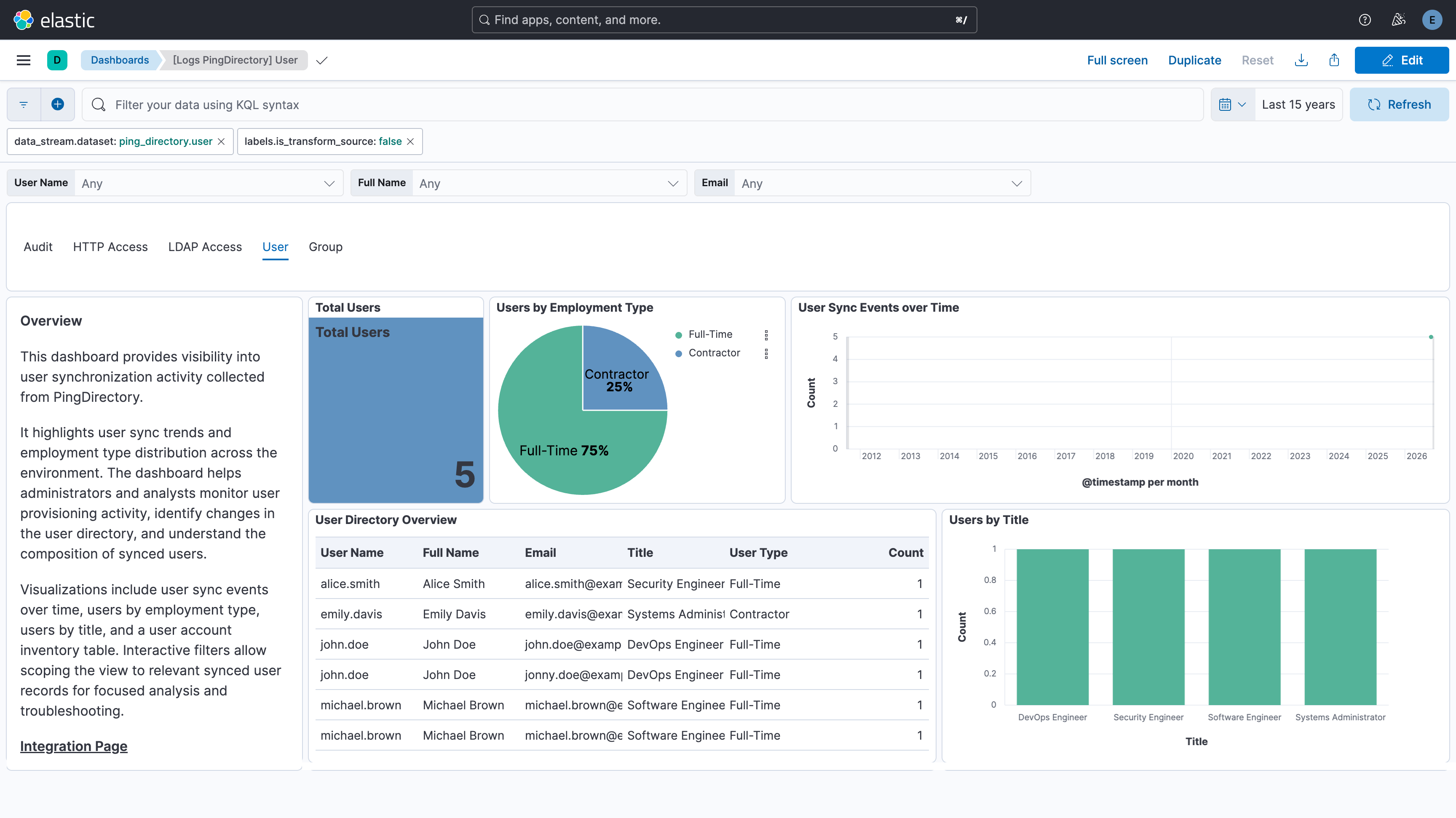Screen dimensions: 1456x818
Task: Open the Last 15 years time picker
Action: click(1298, 104)
